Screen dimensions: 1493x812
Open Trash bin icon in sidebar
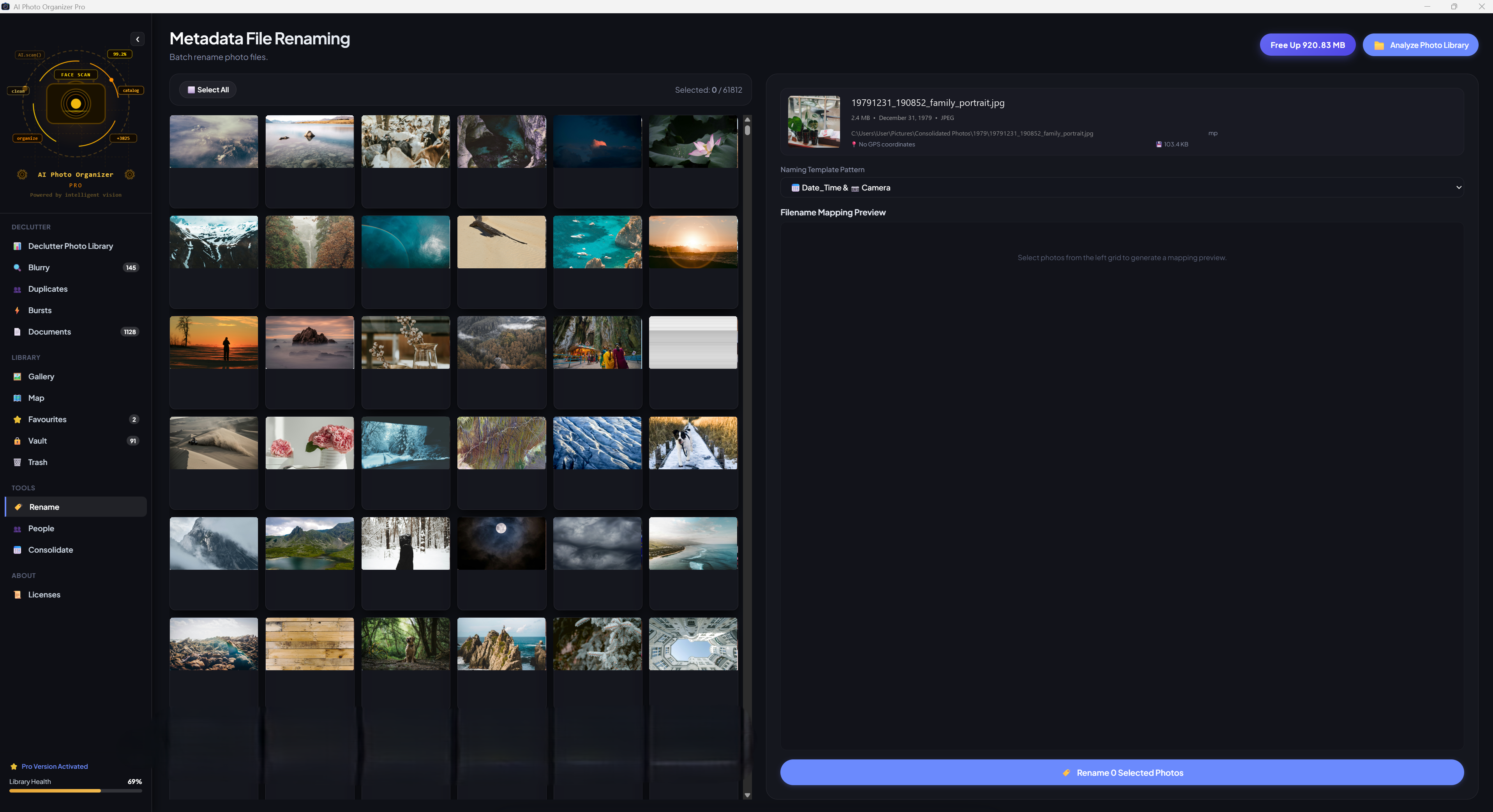tap(18, 462)
